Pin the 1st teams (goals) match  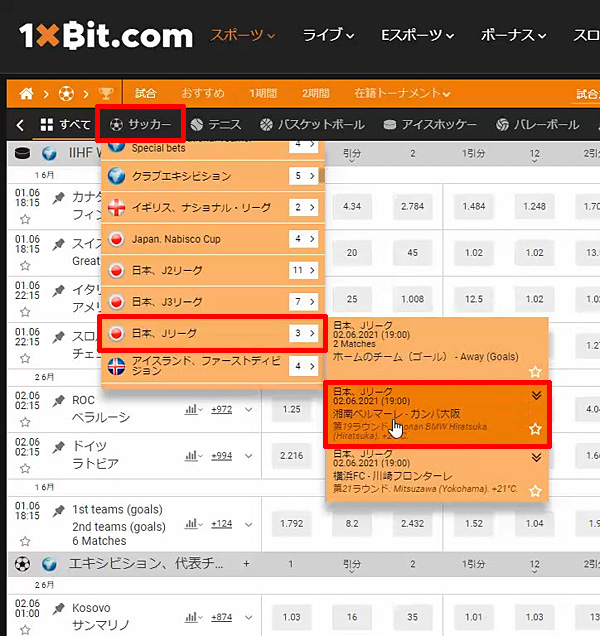click(58, 511)
